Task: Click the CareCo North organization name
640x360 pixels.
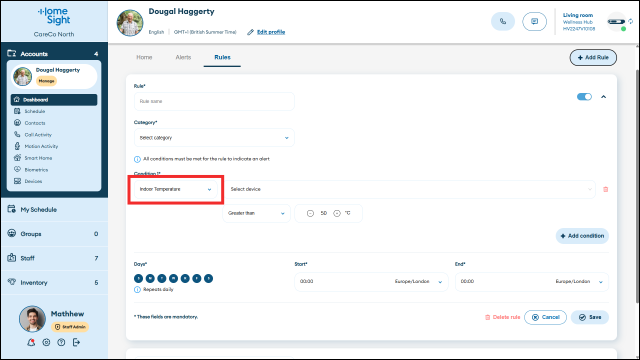Action: 54,34
